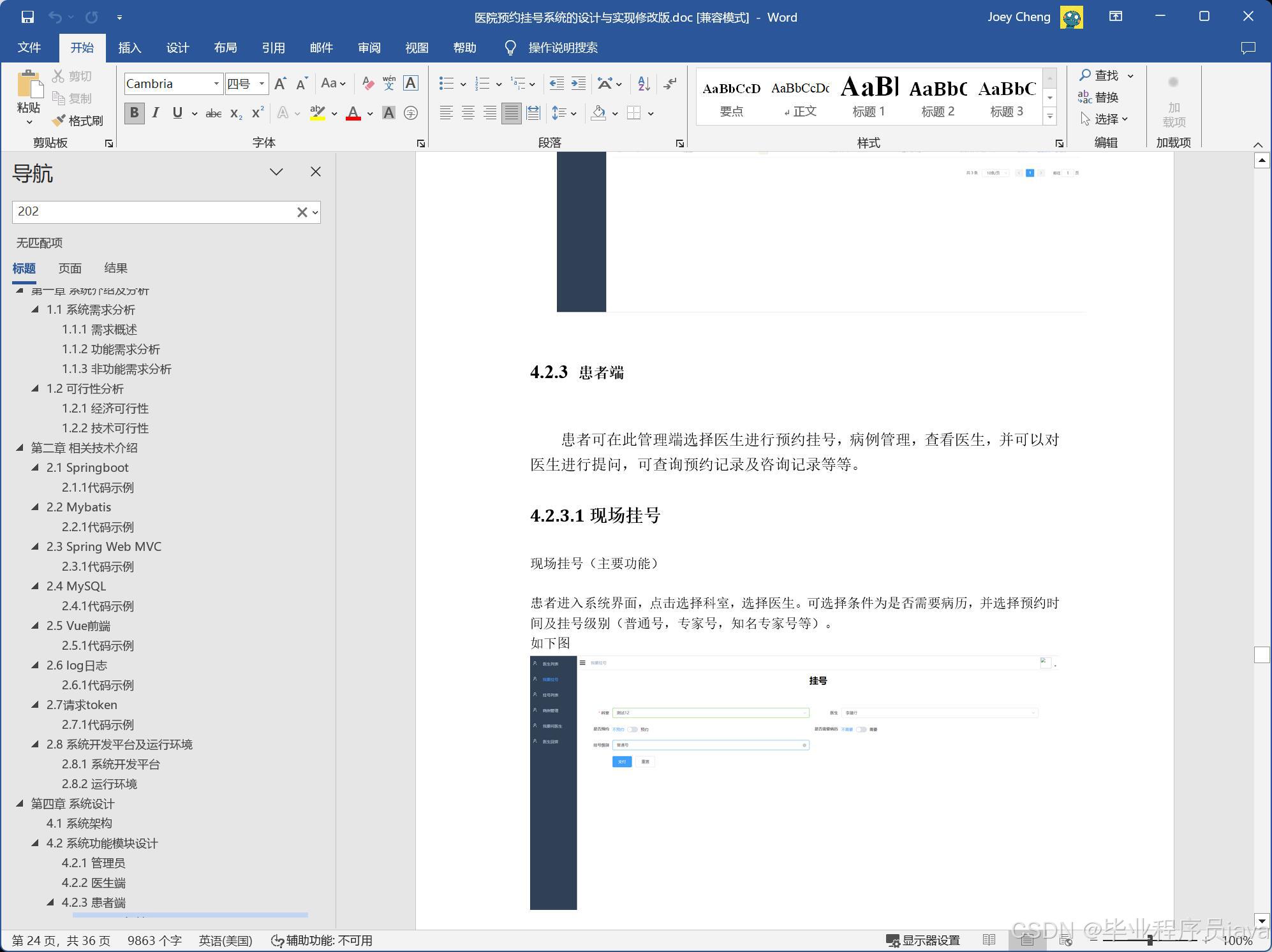
Task: Toggle justify alignment
Action: click(x=512, y=114)
